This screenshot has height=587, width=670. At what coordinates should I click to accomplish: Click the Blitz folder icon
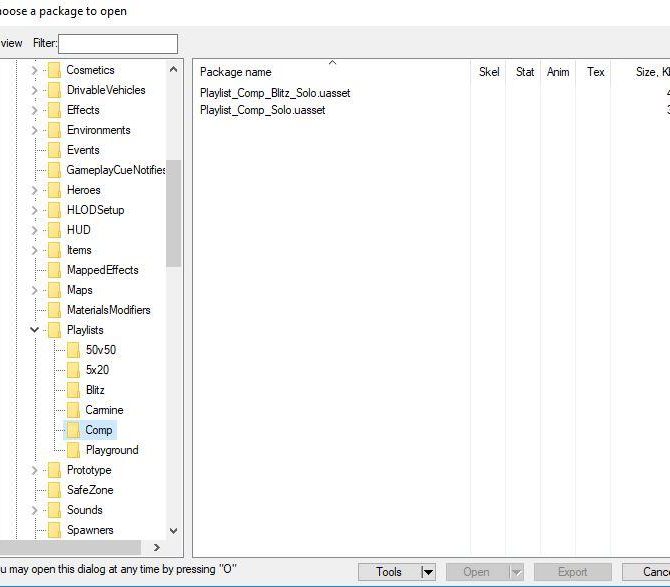tap(73, 390)
